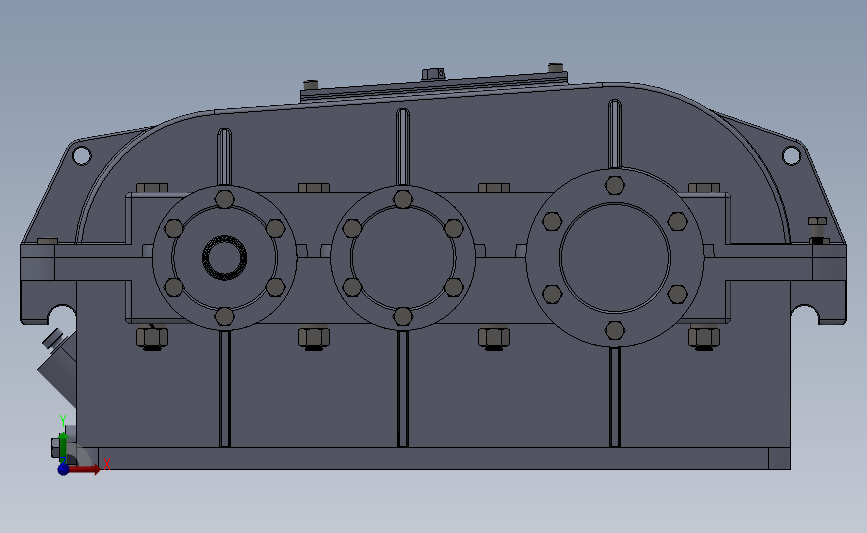
Task: Select the inspection cover plate on top
Action: (x=435, y=88)
